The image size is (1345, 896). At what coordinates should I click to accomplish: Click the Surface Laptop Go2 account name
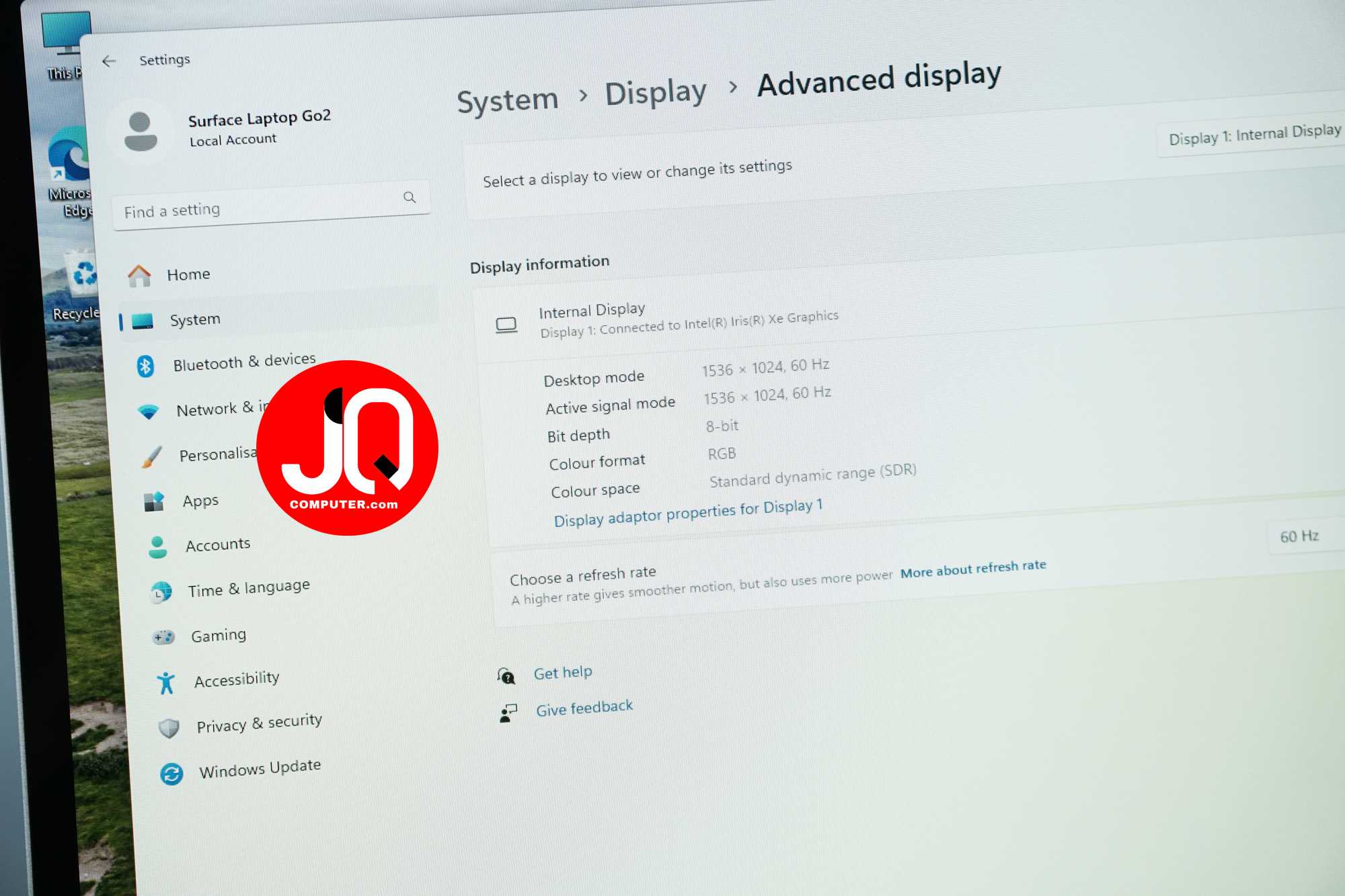pos(260,118)
